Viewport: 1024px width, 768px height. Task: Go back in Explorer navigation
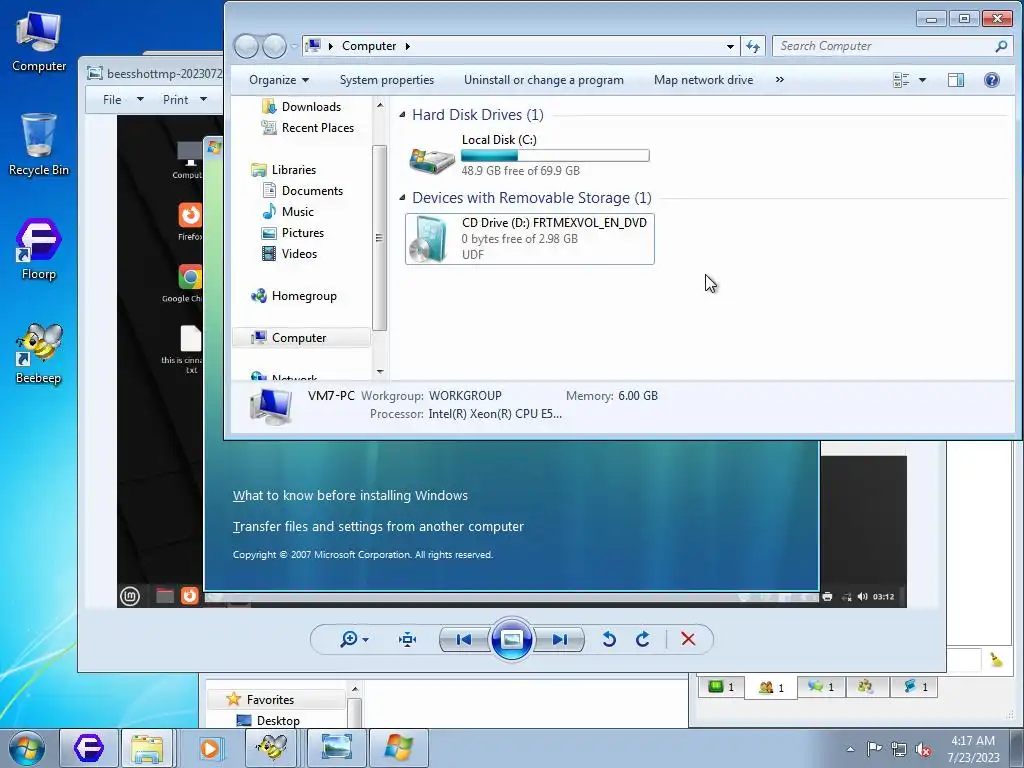tap(246, 46)
